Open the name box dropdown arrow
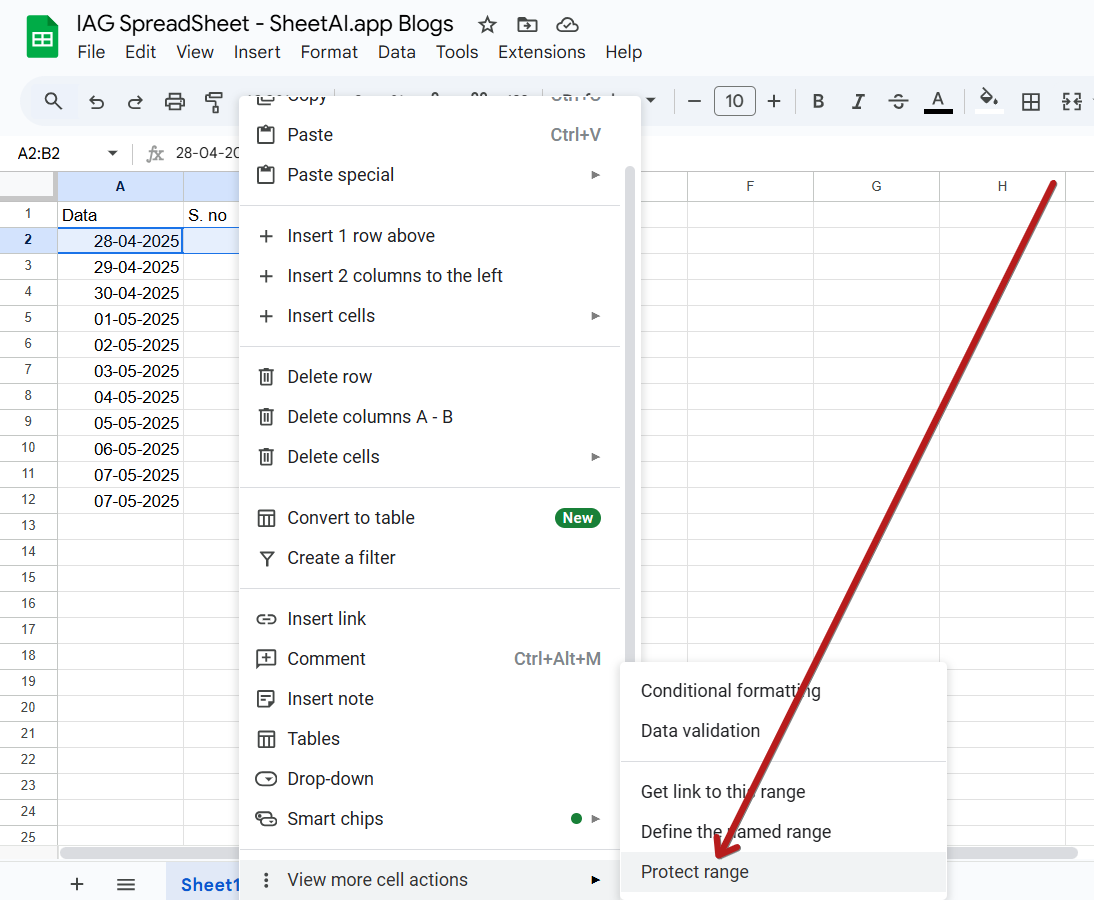This screenshot has width=1094, height=900. (x=112, y=153)
